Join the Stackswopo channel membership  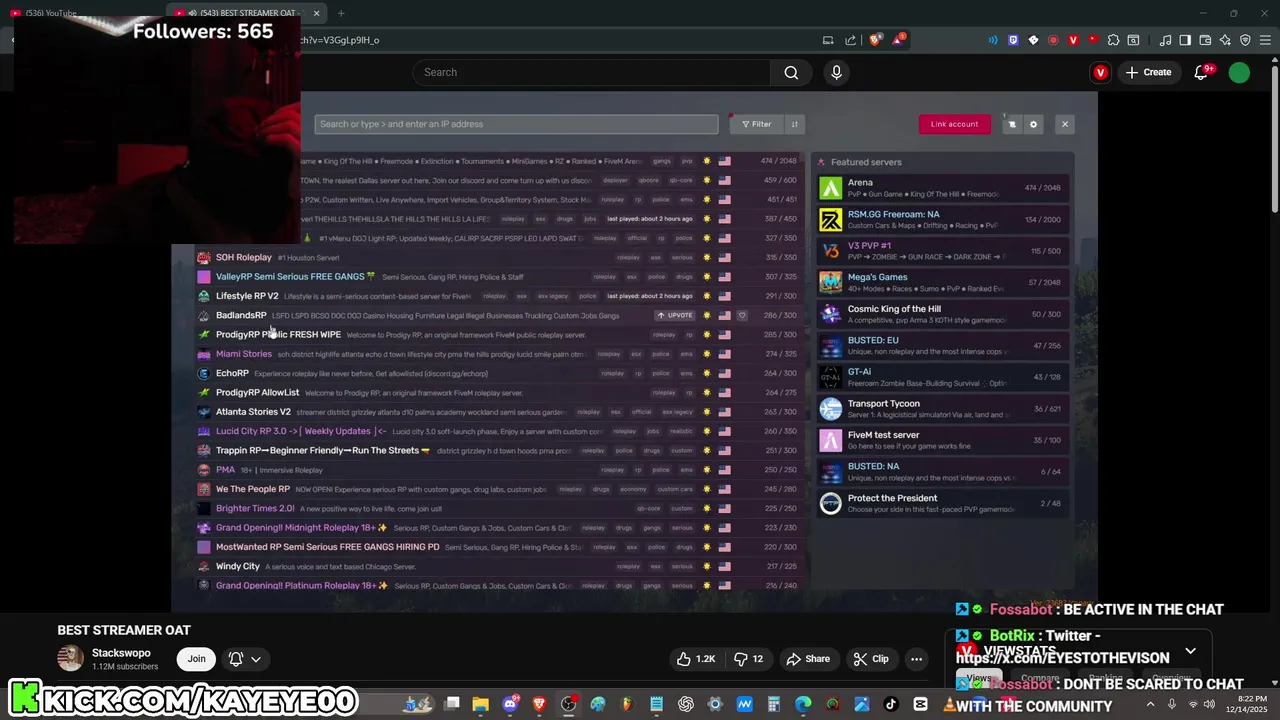196,659
